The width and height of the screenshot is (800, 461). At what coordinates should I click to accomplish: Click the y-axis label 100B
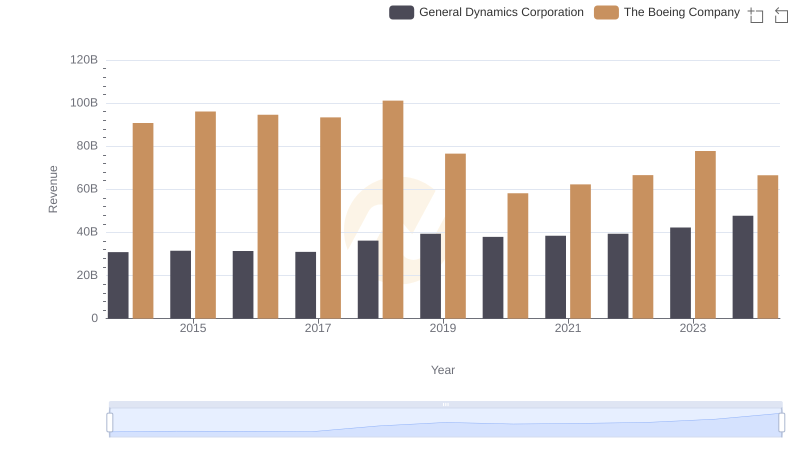pos(84,103)
